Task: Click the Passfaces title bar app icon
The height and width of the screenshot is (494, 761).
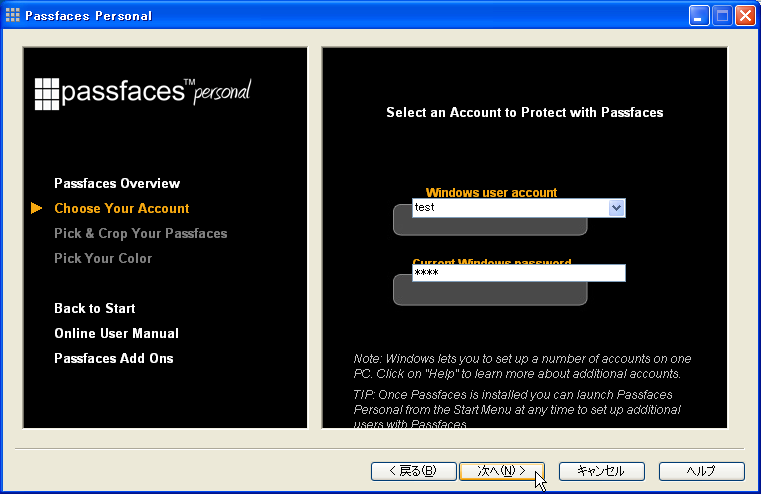Action: (x=13, y=16)
